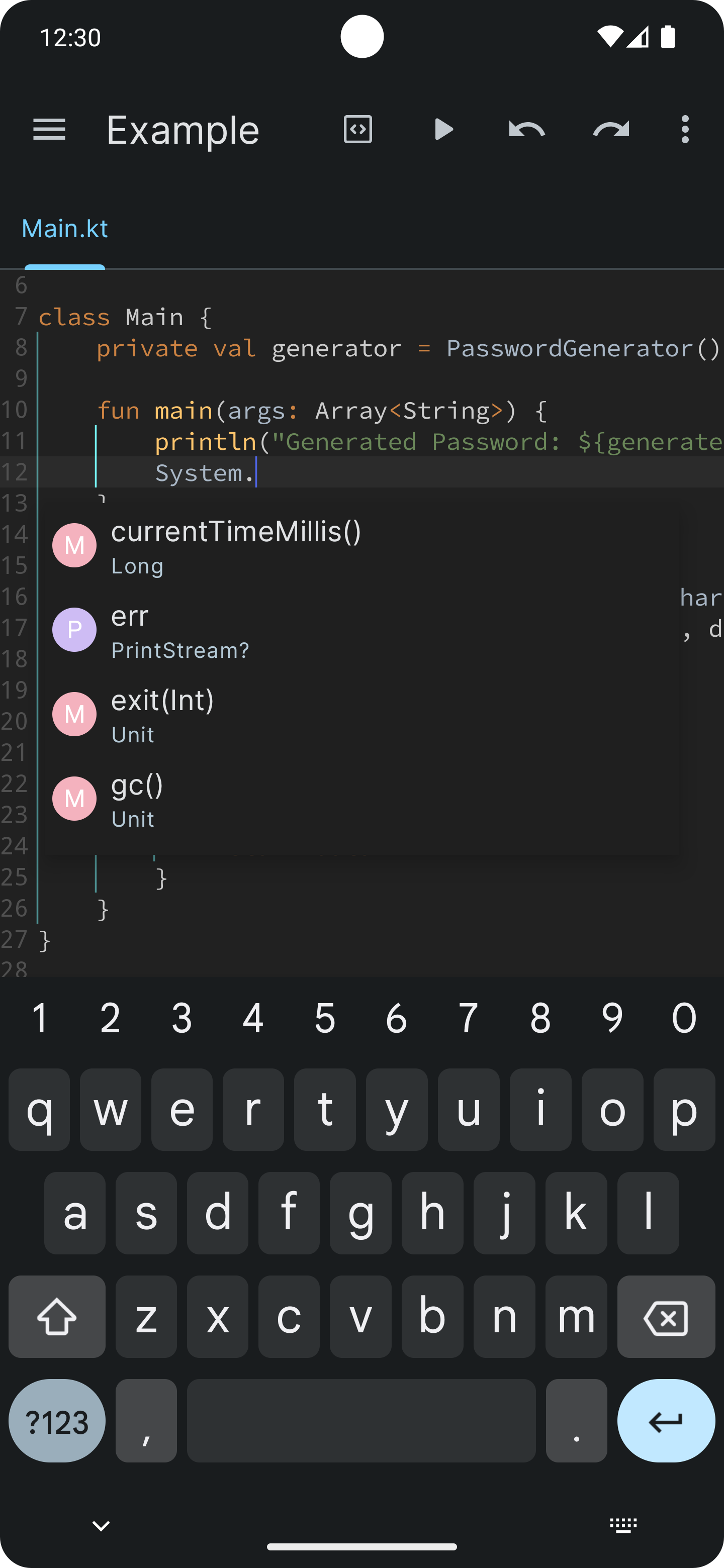The image size is (724, 1568).
Task: Open the hamburger navigation menu
Action: click(x=49, y=130)
